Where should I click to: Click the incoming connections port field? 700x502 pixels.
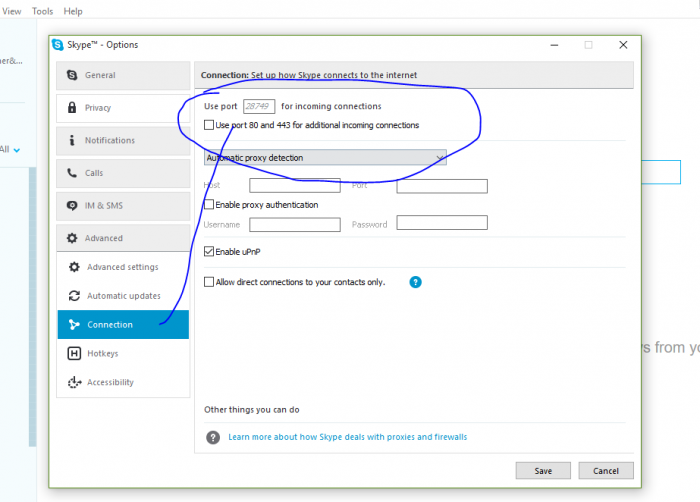coord(259,106)
